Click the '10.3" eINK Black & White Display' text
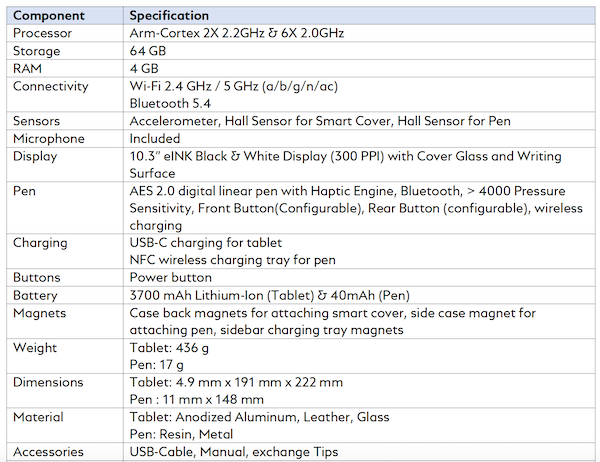600x462 pixels. tap(228, 156)
